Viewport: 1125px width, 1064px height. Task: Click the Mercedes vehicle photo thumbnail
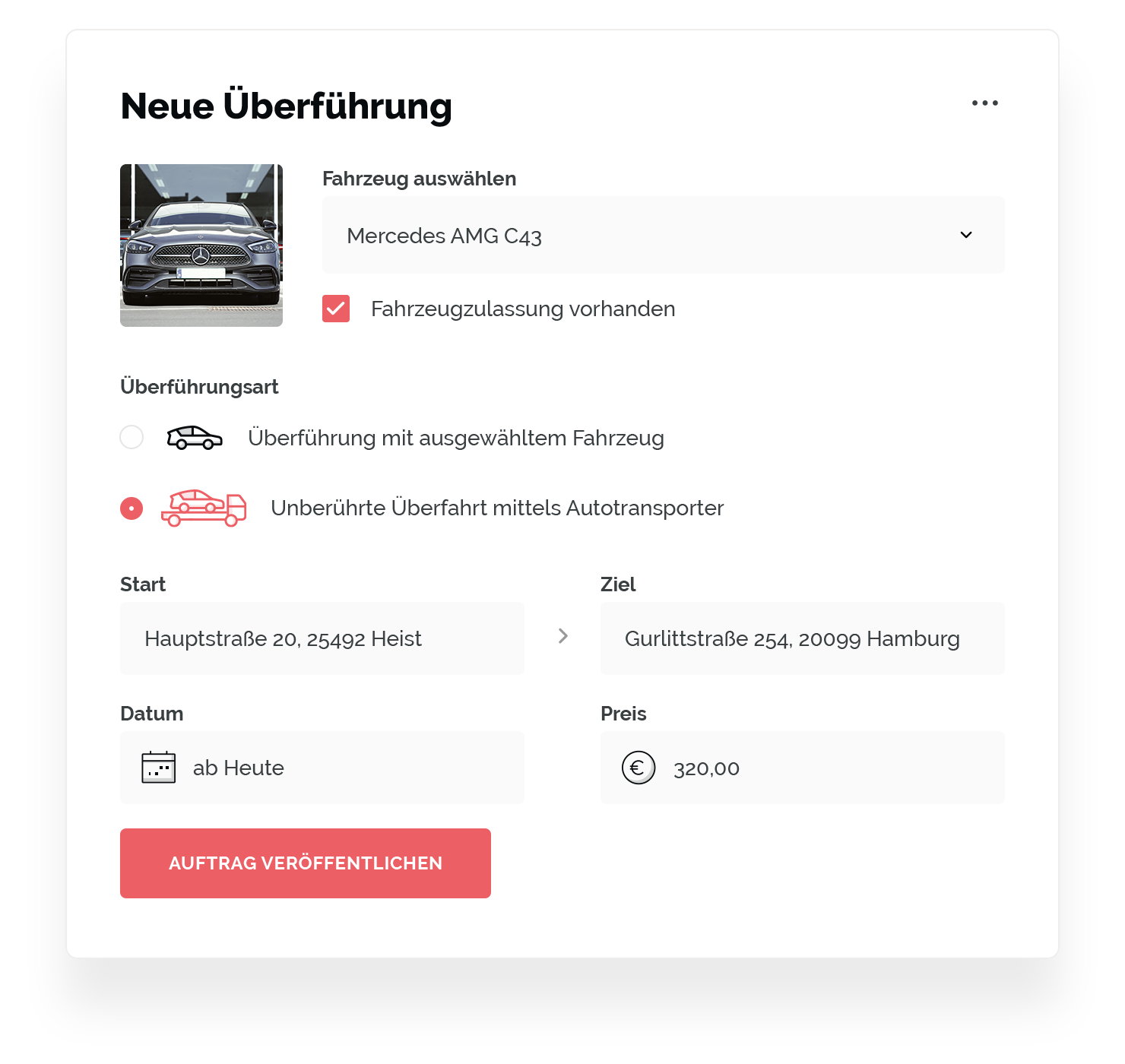point(201,245)
